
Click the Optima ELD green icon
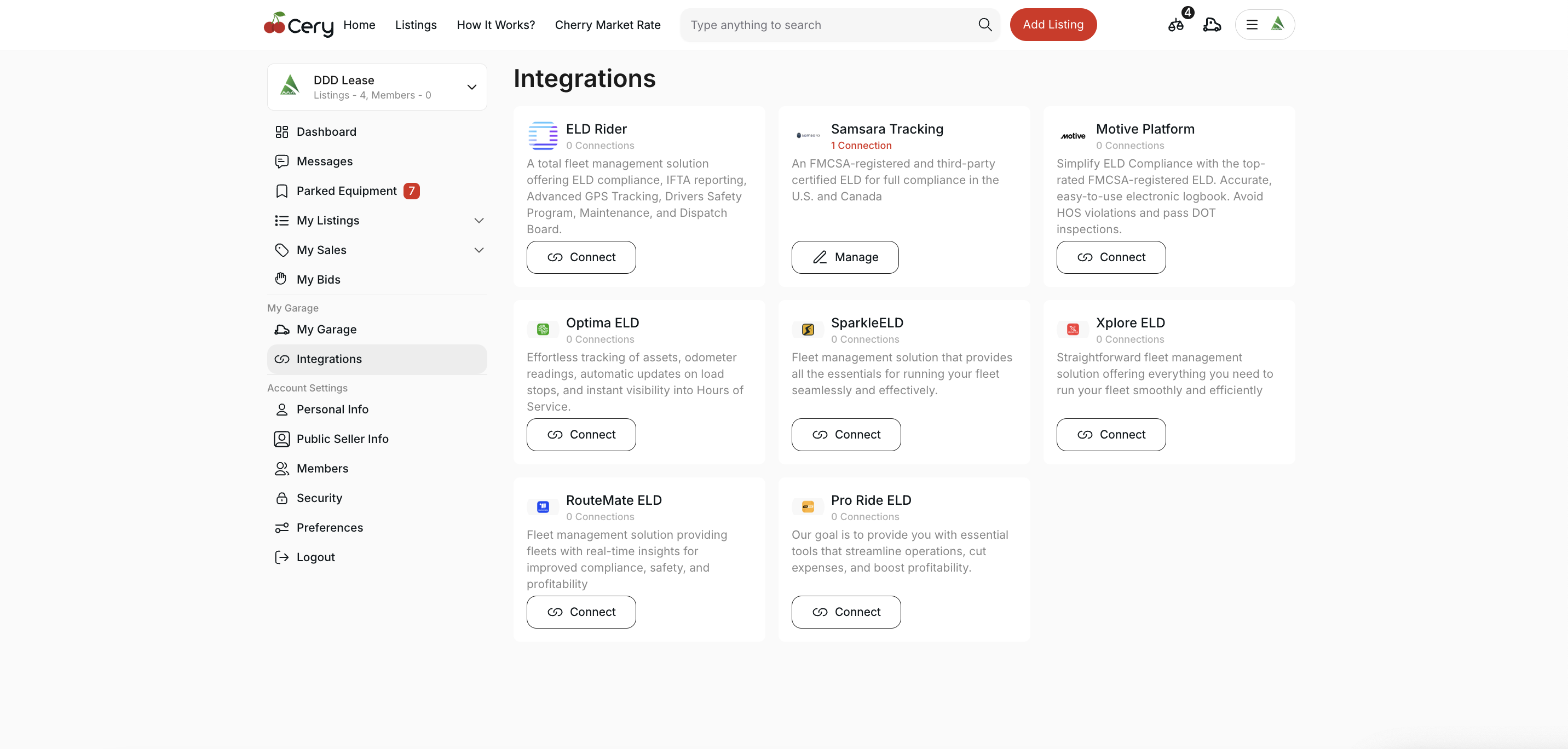click(x=543, y=330)
